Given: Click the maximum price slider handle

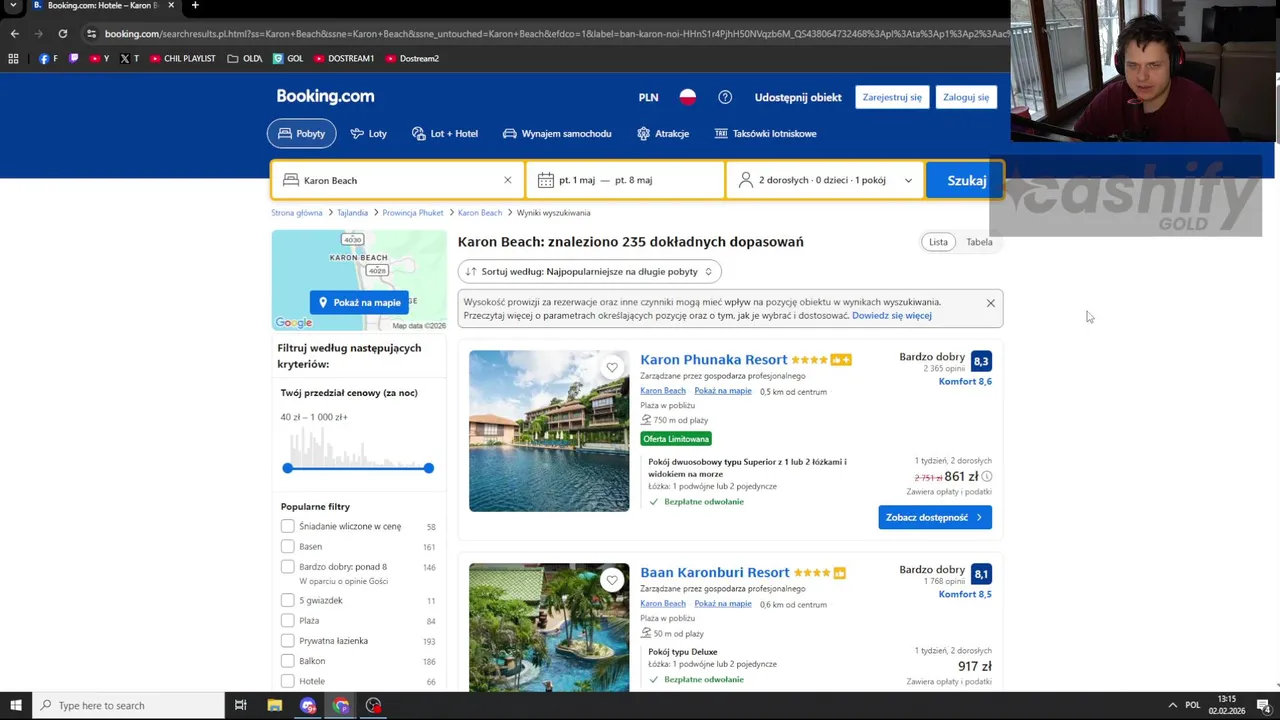Looking at the screenshot, I should (x=428, y=468).
